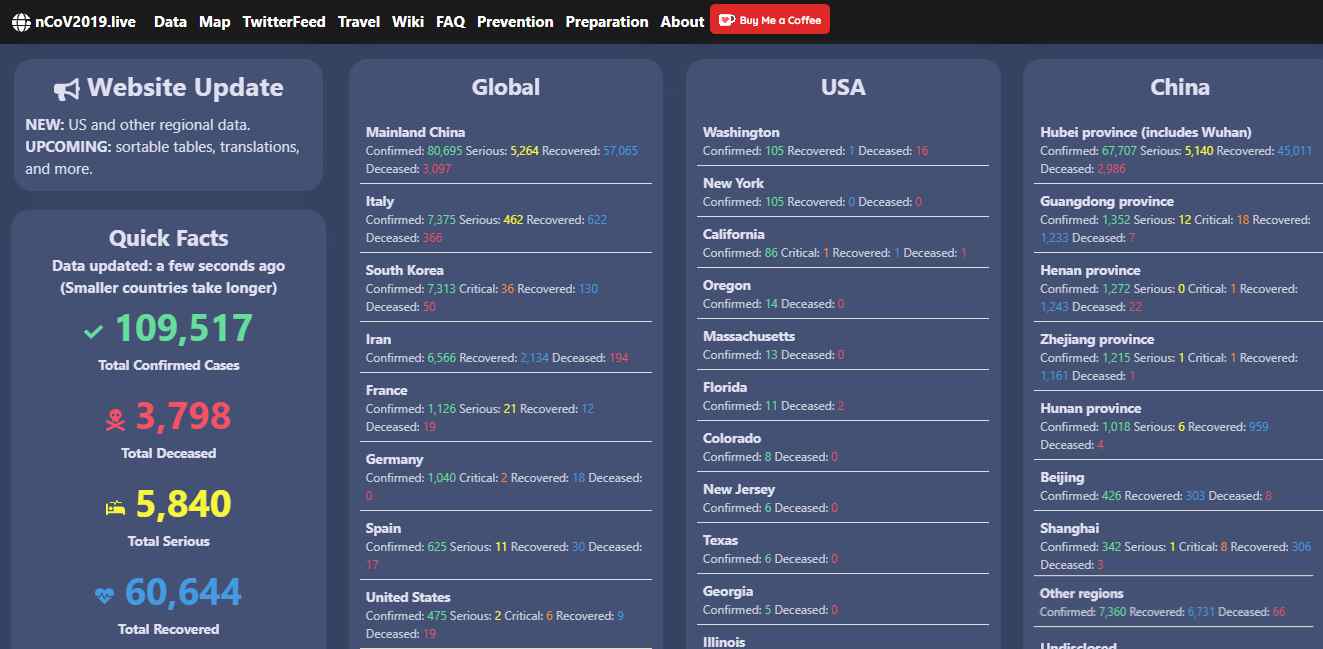Click About in the navigation bar
The image size is (1323, 649).
click(682, 22)
